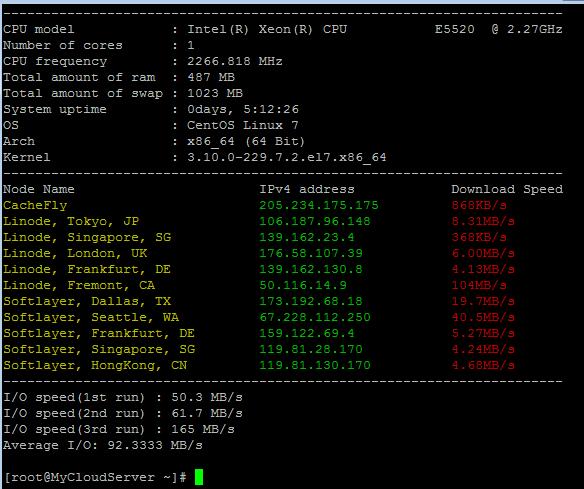Select IP address 205.234.175.175
This screenshot has width=584, height=489.
[x=318, y=205]
